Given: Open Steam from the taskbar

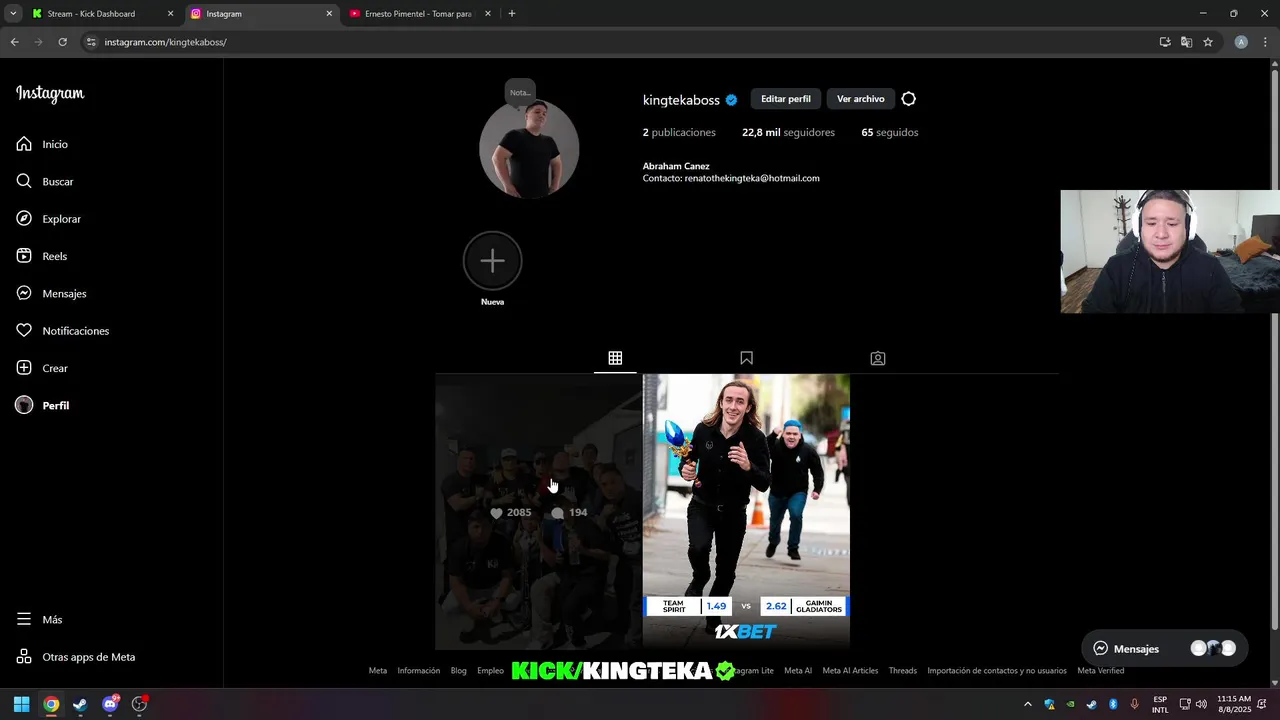Looking at the screenshot, I should (80, 704).
